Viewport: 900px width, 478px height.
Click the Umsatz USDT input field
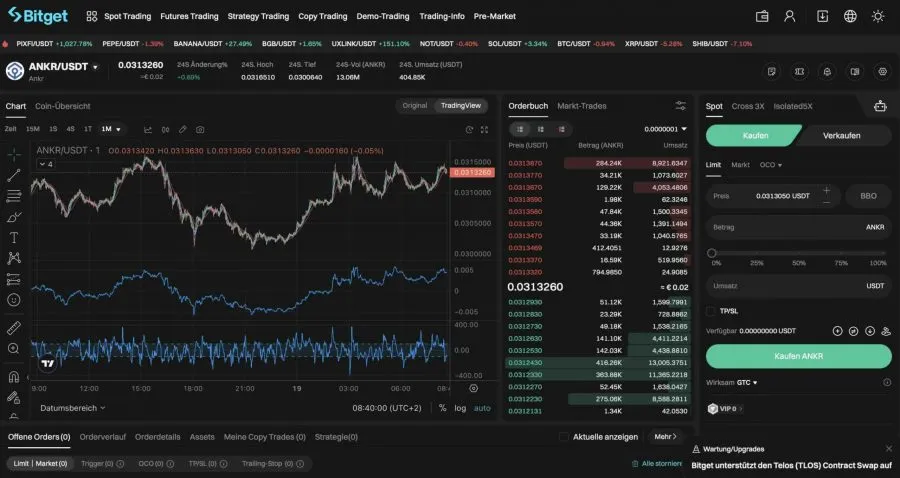[798, 286]
